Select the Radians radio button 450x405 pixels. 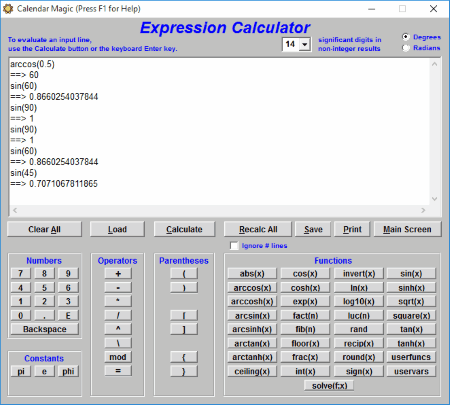click(406, 48)
